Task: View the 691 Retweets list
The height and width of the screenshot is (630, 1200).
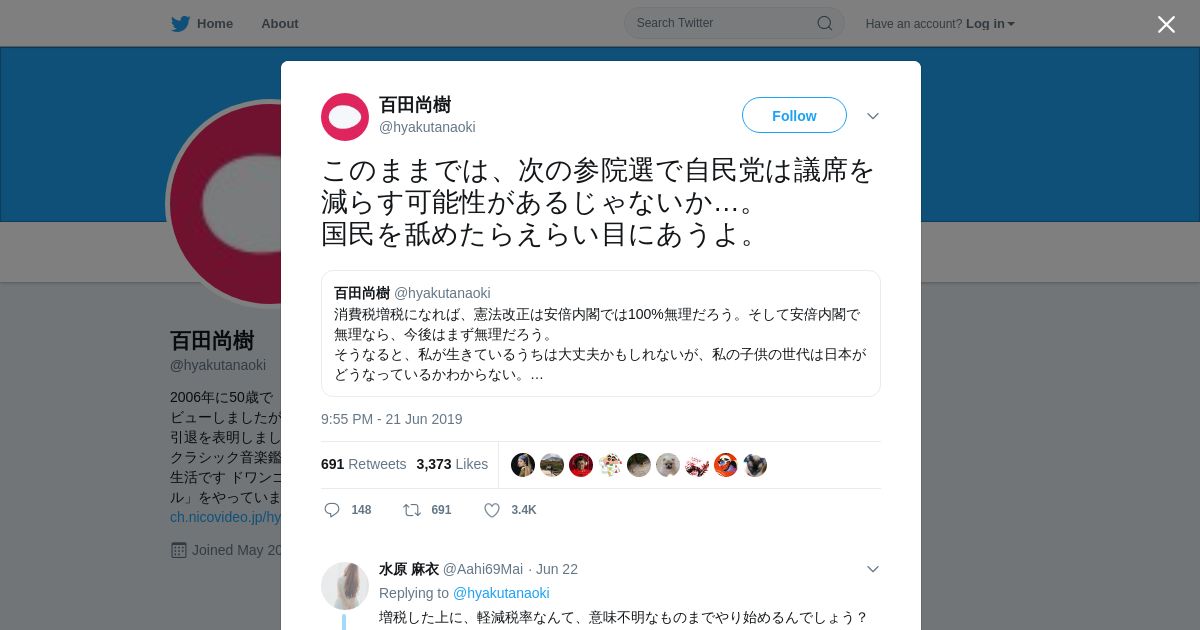Action: pos(363,464)
